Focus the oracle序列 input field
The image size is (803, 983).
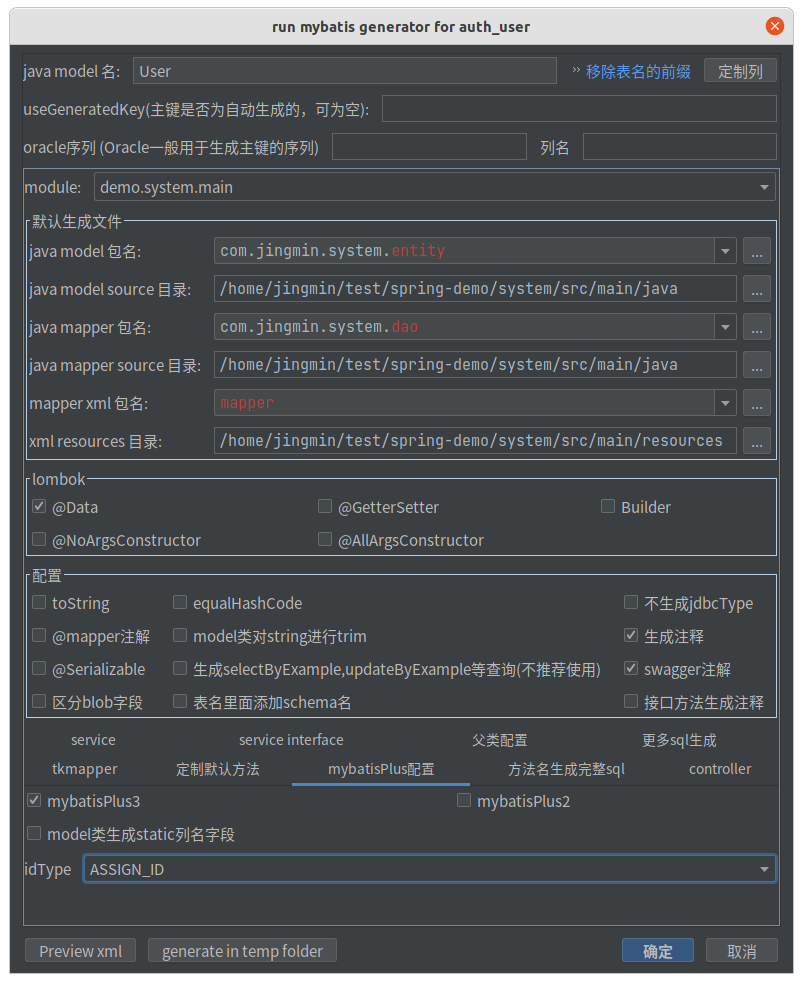(x=429, y=147)
